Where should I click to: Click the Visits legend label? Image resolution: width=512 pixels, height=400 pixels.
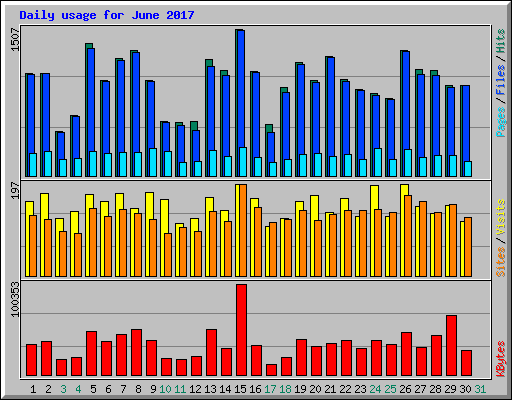pos(501,218)
